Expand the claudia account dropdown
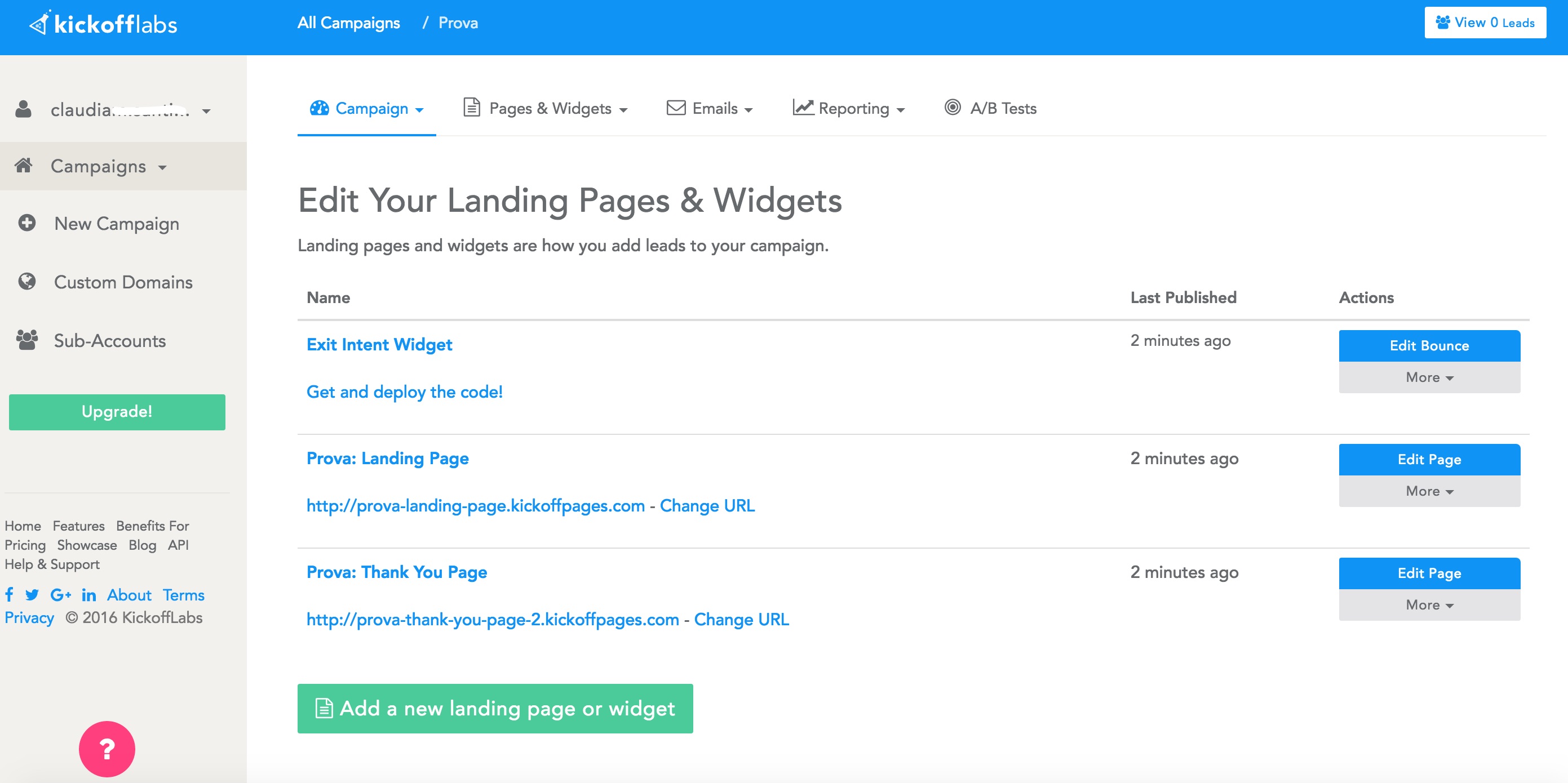The image size is (1568, 783). pyautogui.click(x=206, y=111)
